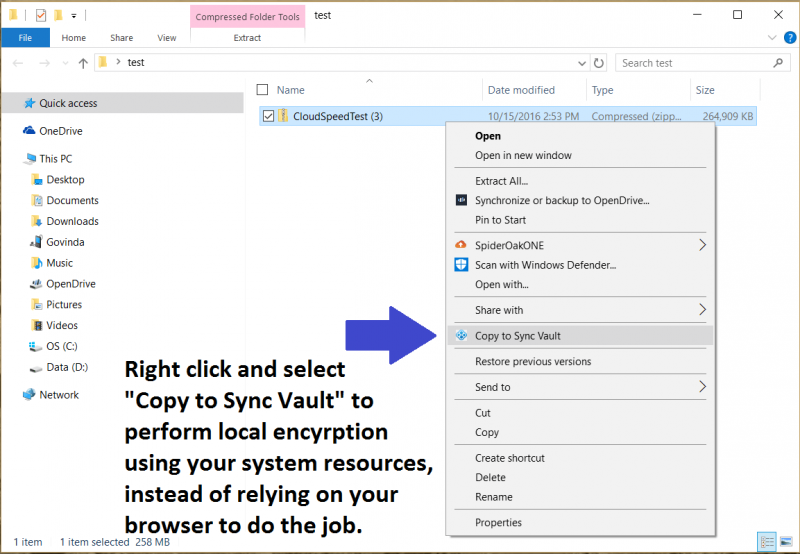This screenshot has width=800, height=554.
Task: Click the search magnifier icon
Action: pyautogui.click(x=778, y=63)
